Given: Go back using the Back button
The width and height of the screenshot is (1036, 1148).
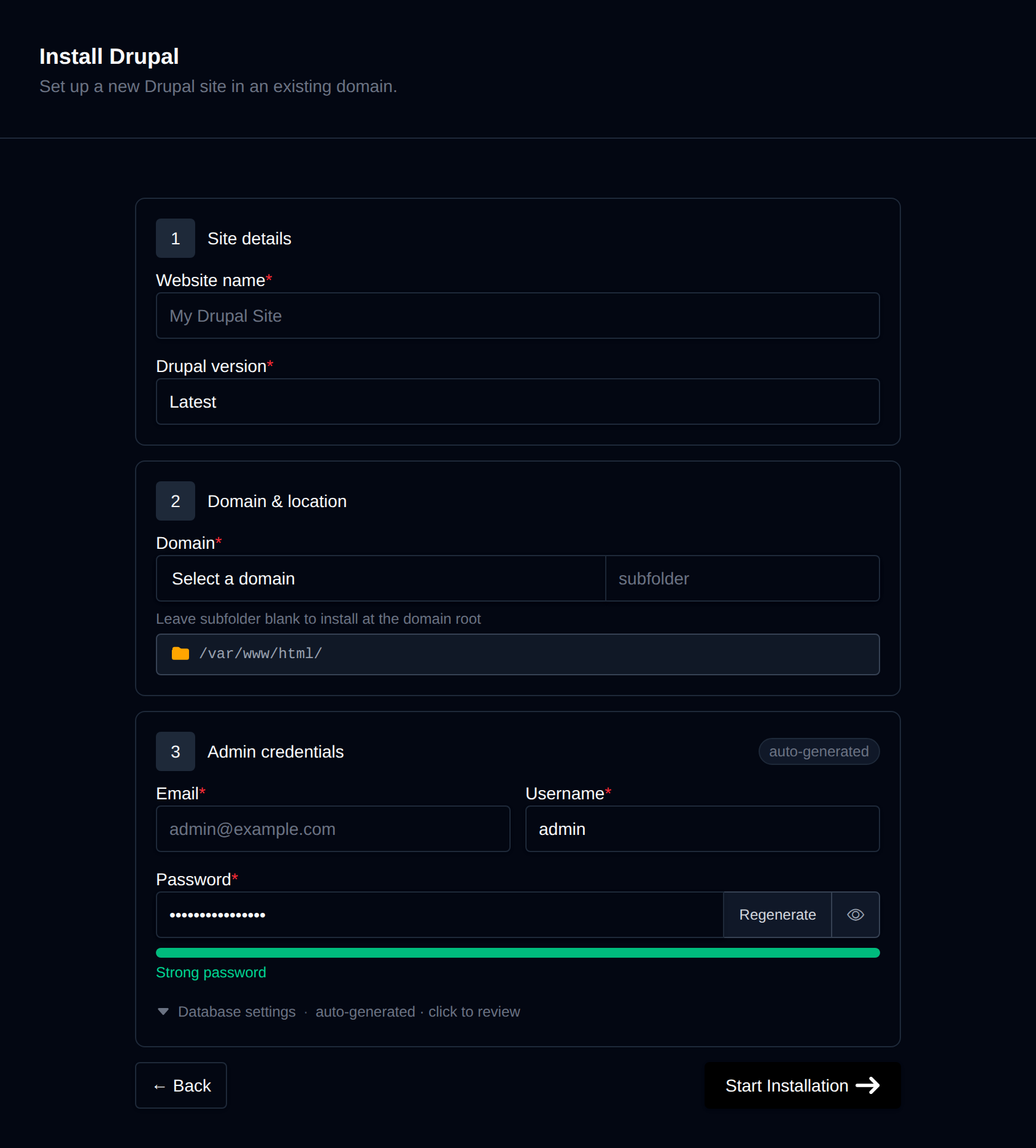Looking at the screenshot, I should (x=181, y=1085).
